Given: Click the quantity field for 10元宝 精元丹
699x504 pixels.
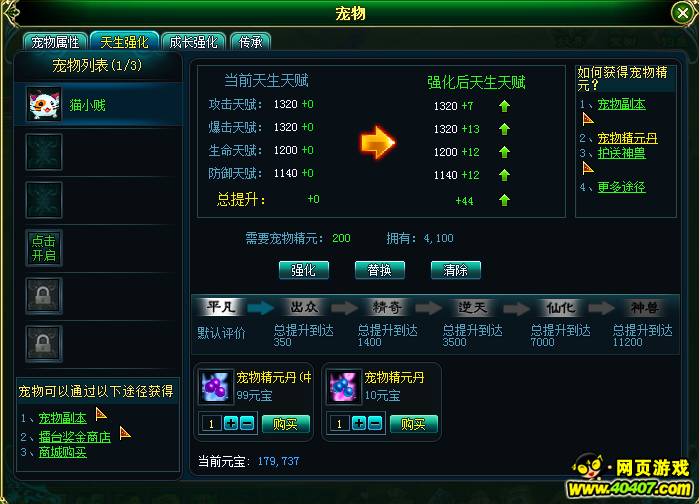Looking at the screenshot, I should pyautogui.click(x=340, y=423).
